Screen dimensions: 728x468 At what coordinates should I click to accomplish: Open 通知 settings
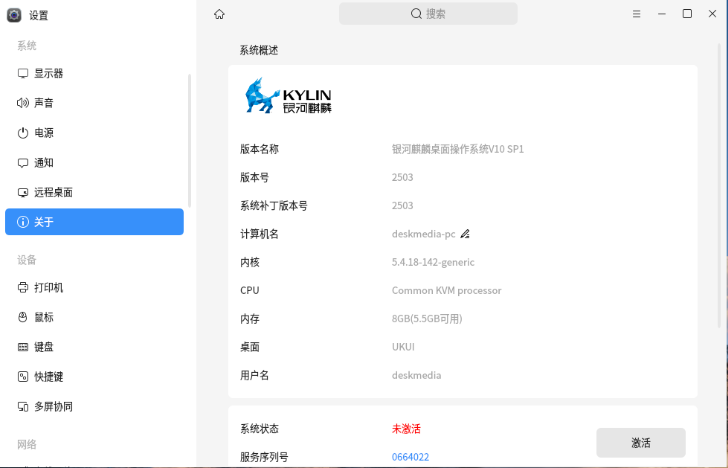pos(94,162)
